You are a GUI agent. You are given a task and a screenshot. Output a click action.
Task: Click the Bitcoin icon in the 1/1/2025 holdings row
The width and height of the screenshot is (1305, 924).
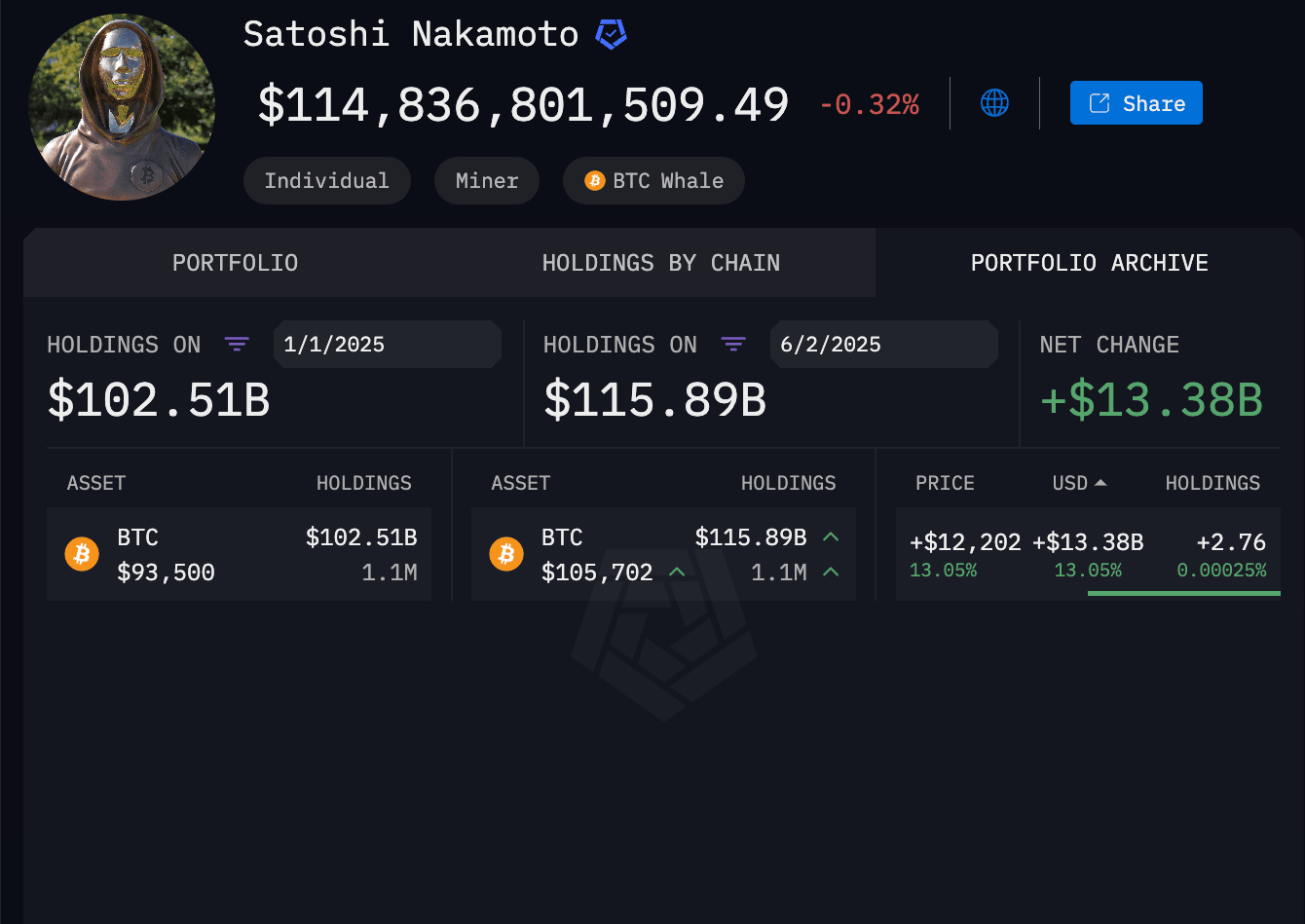coord(82,554)
